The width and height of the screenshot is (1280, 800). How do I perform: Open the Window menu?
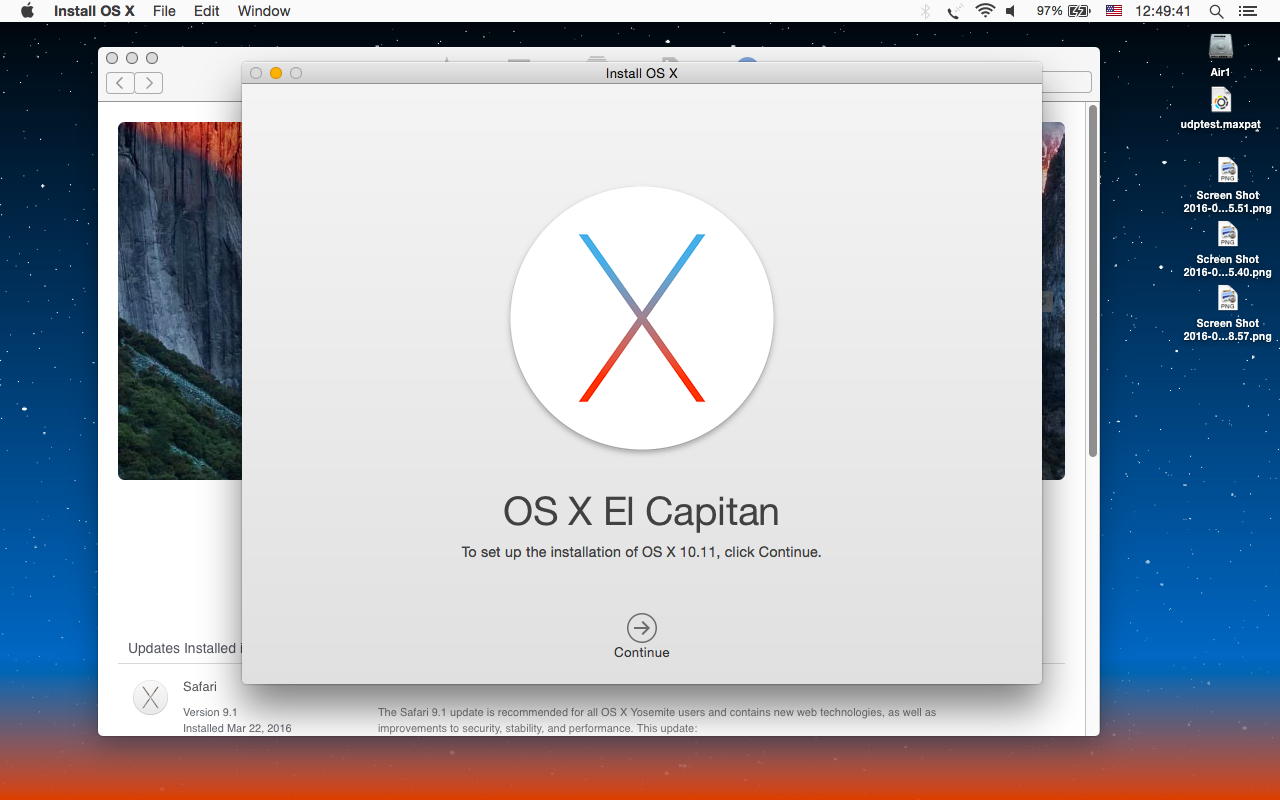pyautogui.click(x=264, y=11)
